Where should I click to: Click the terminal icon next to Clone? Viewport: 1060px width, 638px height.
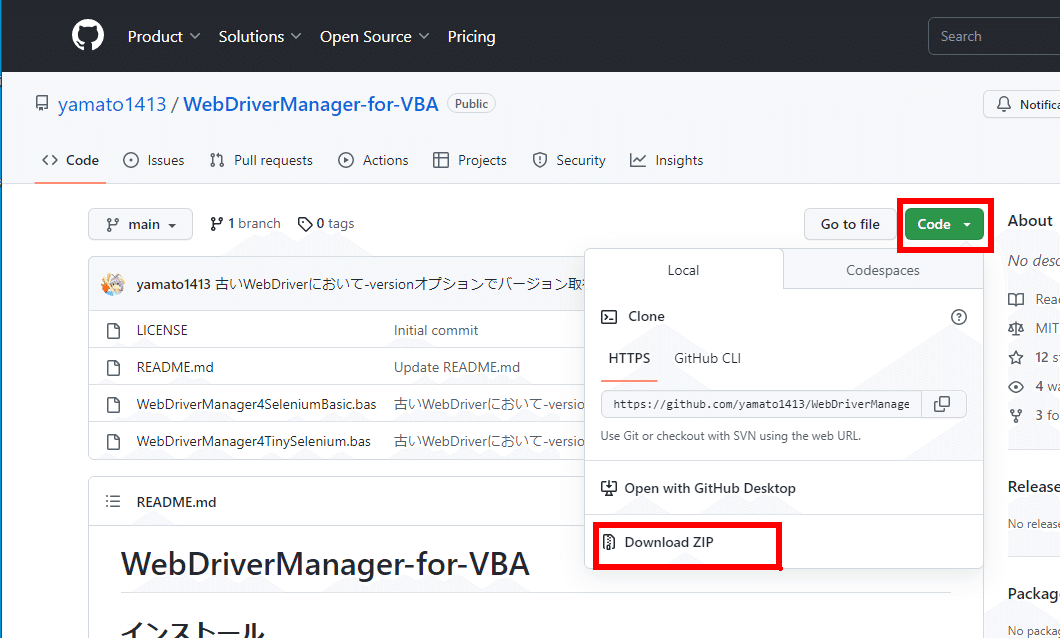pos(609,317)
